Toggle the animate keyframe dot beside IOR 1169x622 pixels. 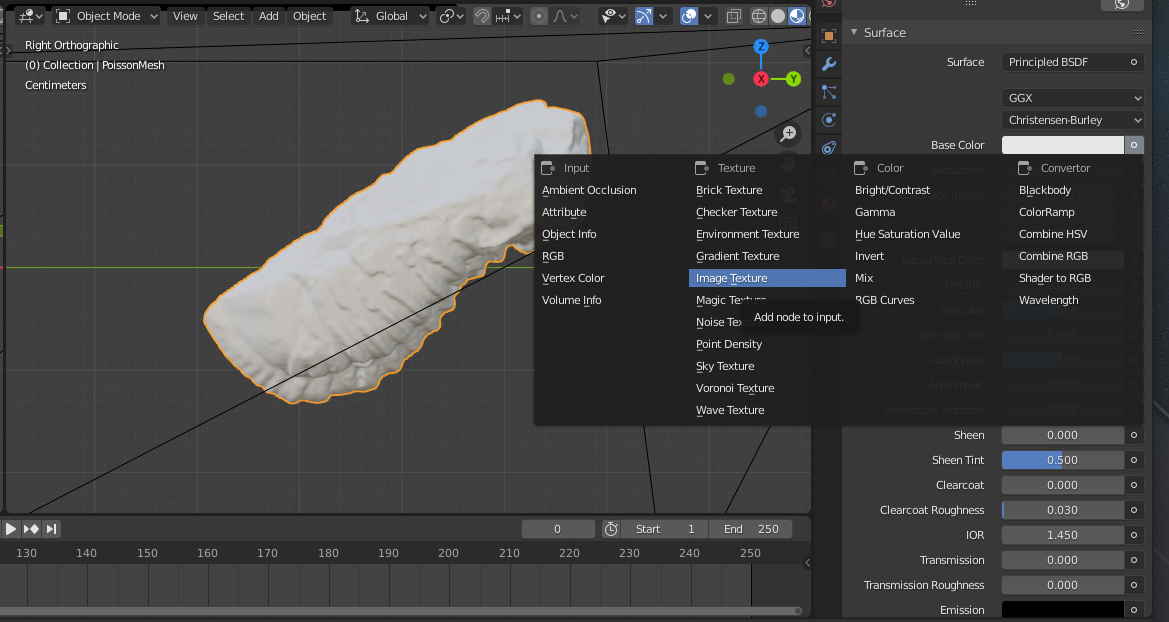click(x=1134, y=535)
